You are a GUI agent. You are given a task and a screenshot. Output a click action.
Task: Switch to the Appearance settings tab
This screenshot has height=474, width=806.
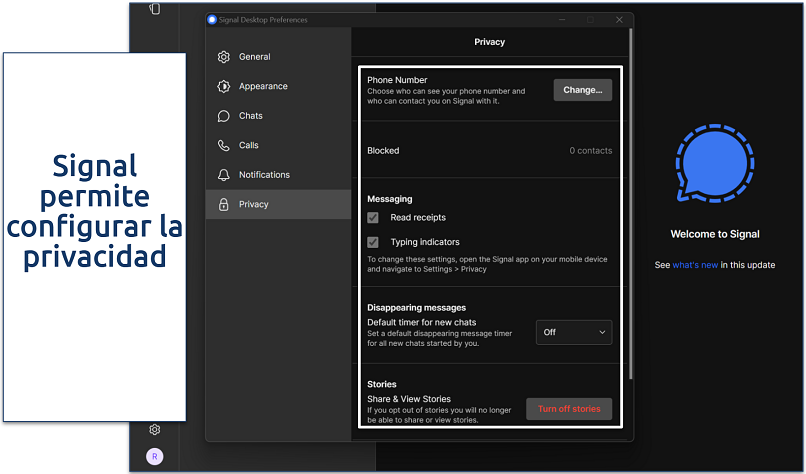point(263,87)
